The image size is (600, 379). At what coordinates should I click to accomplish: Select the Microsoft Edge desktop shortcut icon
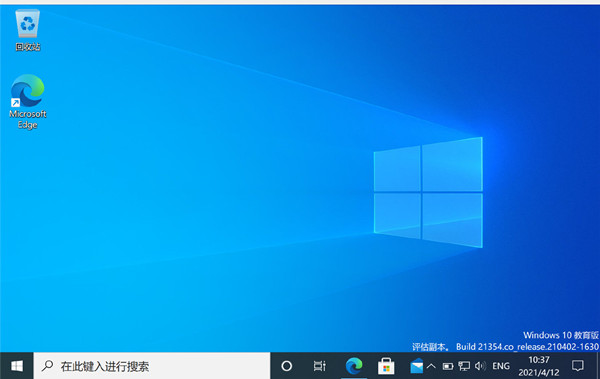click(x=28, y=91)
